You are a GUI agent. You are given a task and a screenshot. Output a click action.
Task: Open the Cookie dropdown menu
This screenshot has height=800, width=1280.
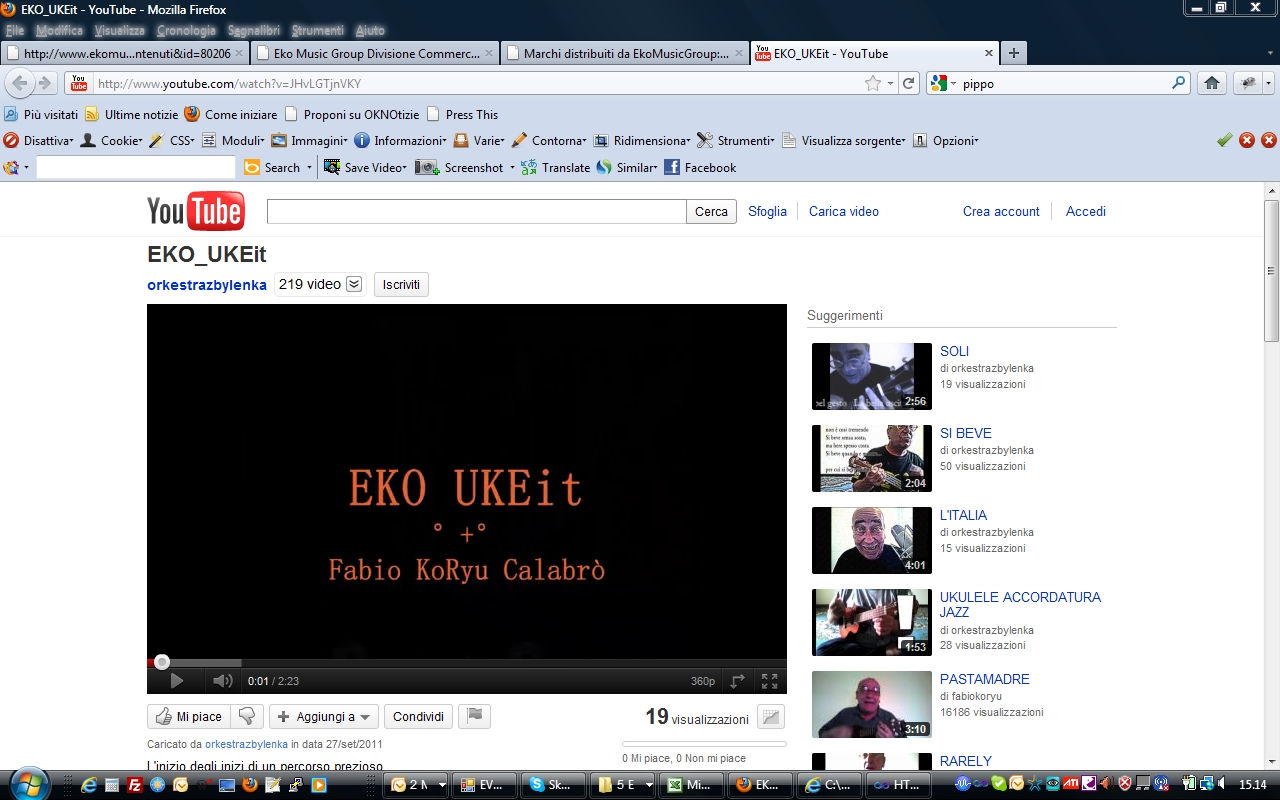tap(111, 140)
